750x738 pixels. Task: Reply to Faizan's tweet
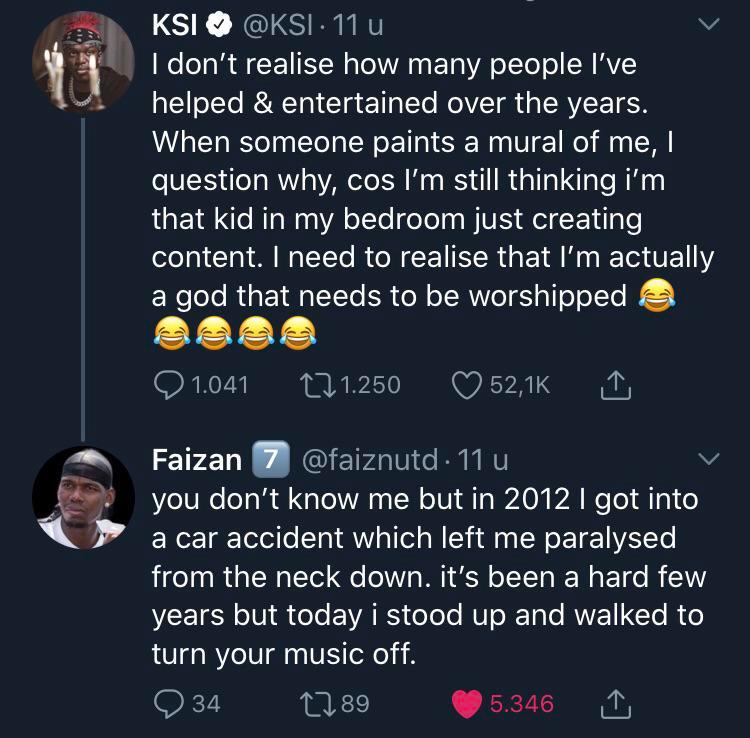(169, 703)
